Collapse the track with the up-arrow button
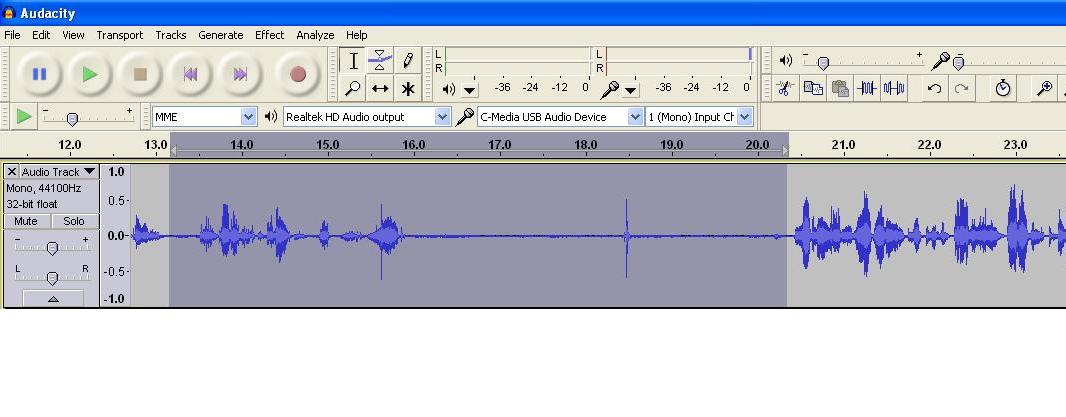The image size is (1066, 417). point(52,298)
